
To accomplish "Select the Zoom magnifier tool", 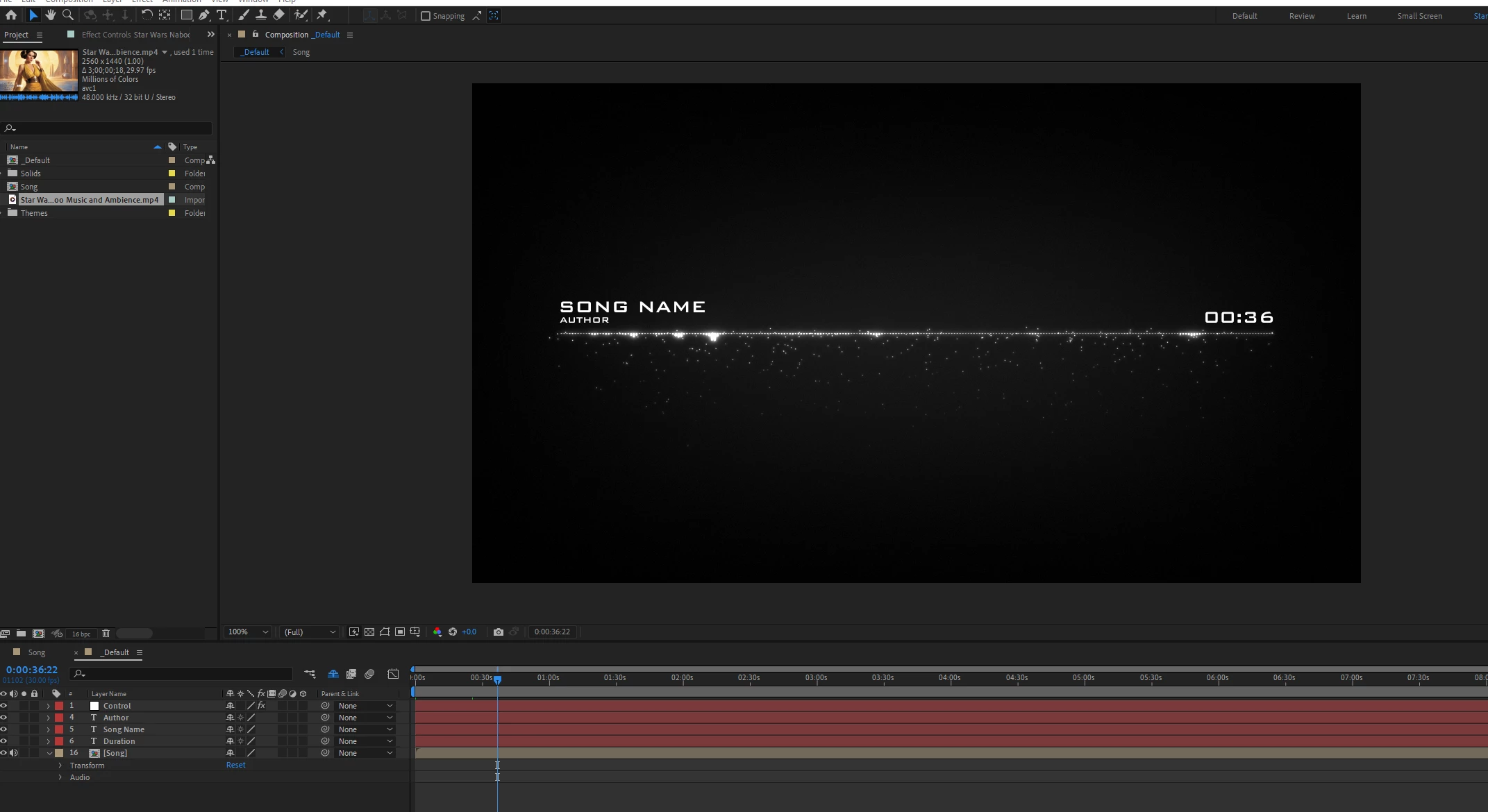I will tap(68, 15).
